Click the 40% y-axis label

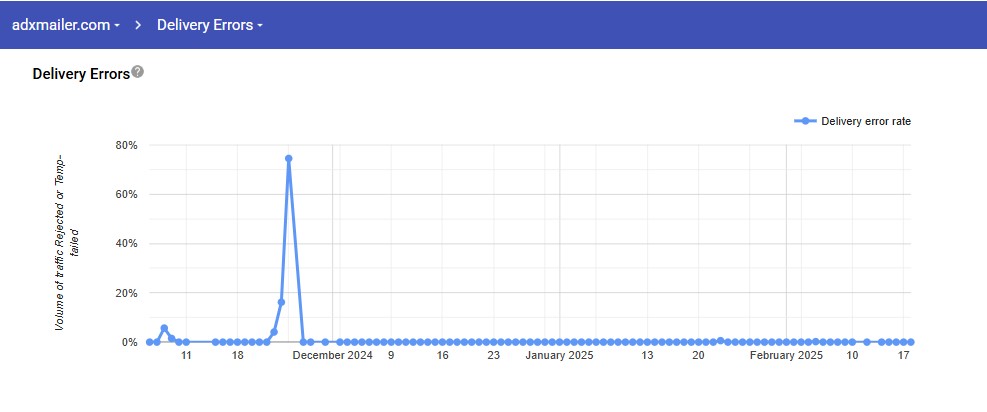[126, 243]
